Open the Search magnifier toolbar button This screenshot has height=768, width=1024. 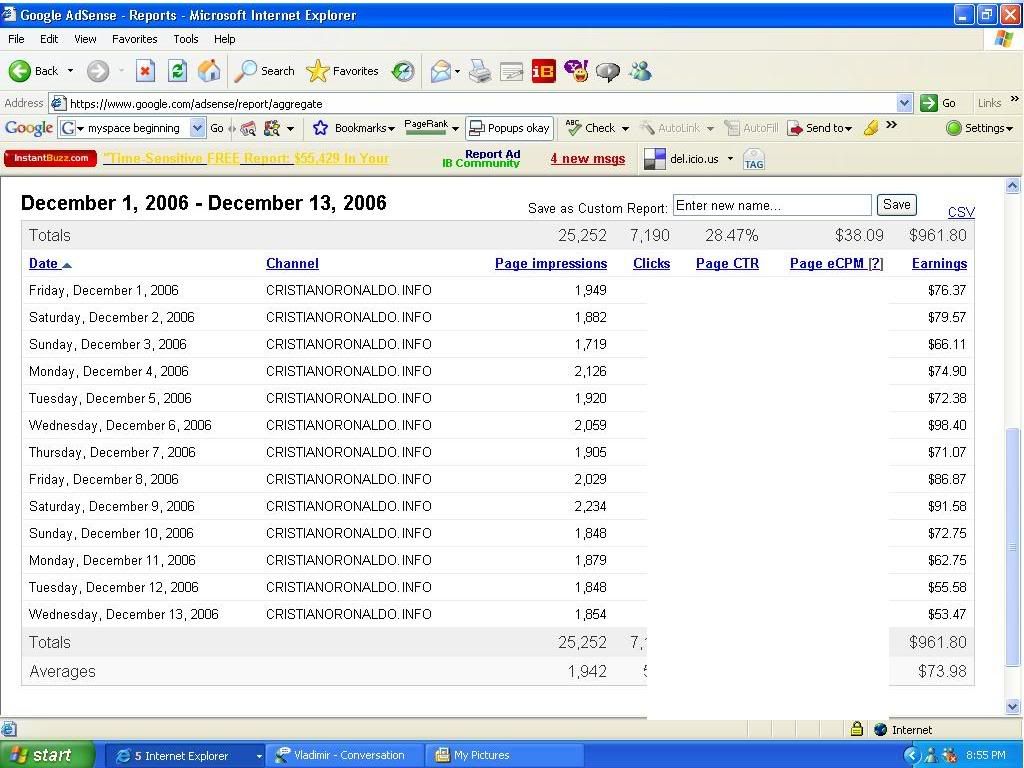[264, 71]
